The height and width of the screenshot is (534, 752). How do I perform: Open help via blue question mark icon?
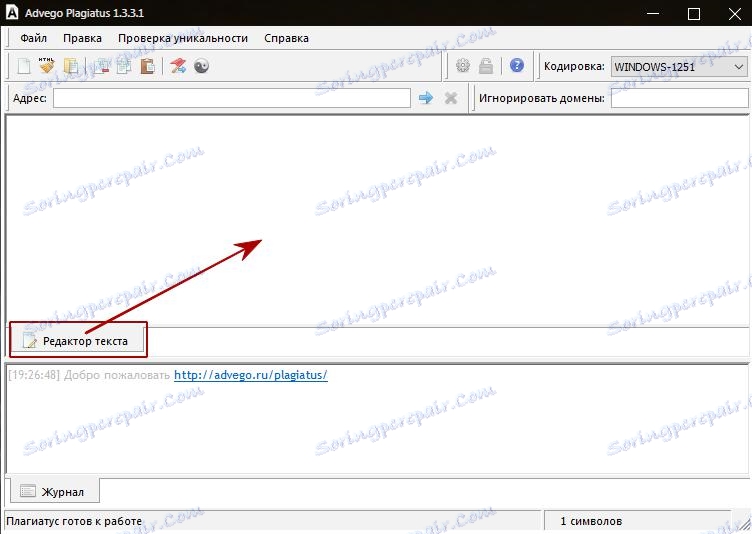(517, 65)
